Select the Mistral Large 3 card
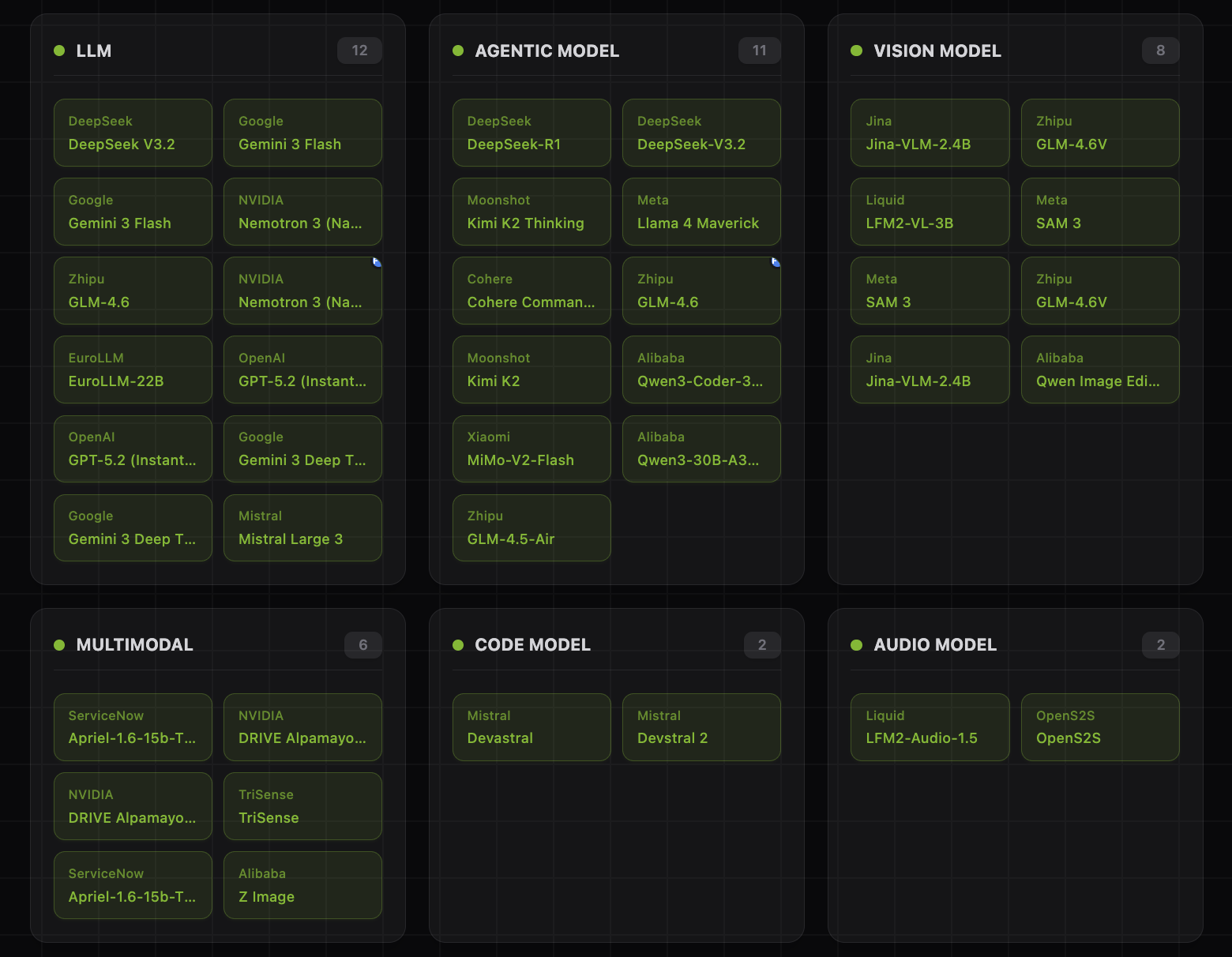 click(302, 527)
